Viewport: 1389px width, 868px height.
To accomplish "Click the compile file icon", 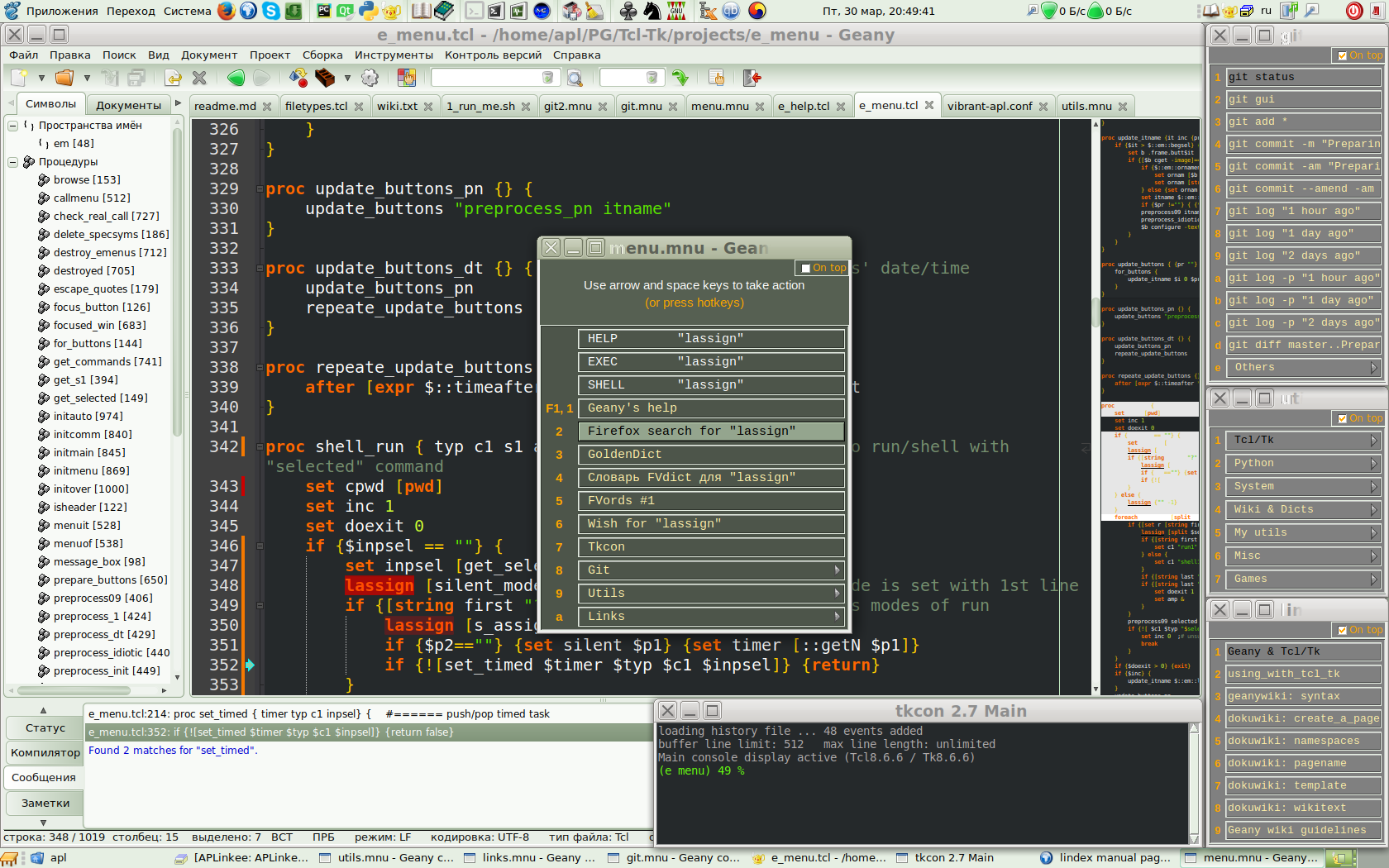I will click(x=298, y=78).
